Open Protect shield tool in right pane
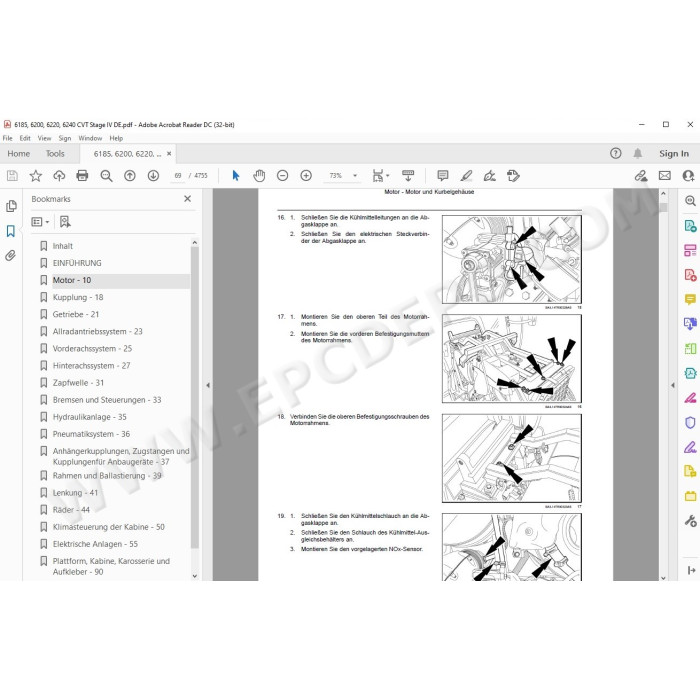 pos(690,422)
